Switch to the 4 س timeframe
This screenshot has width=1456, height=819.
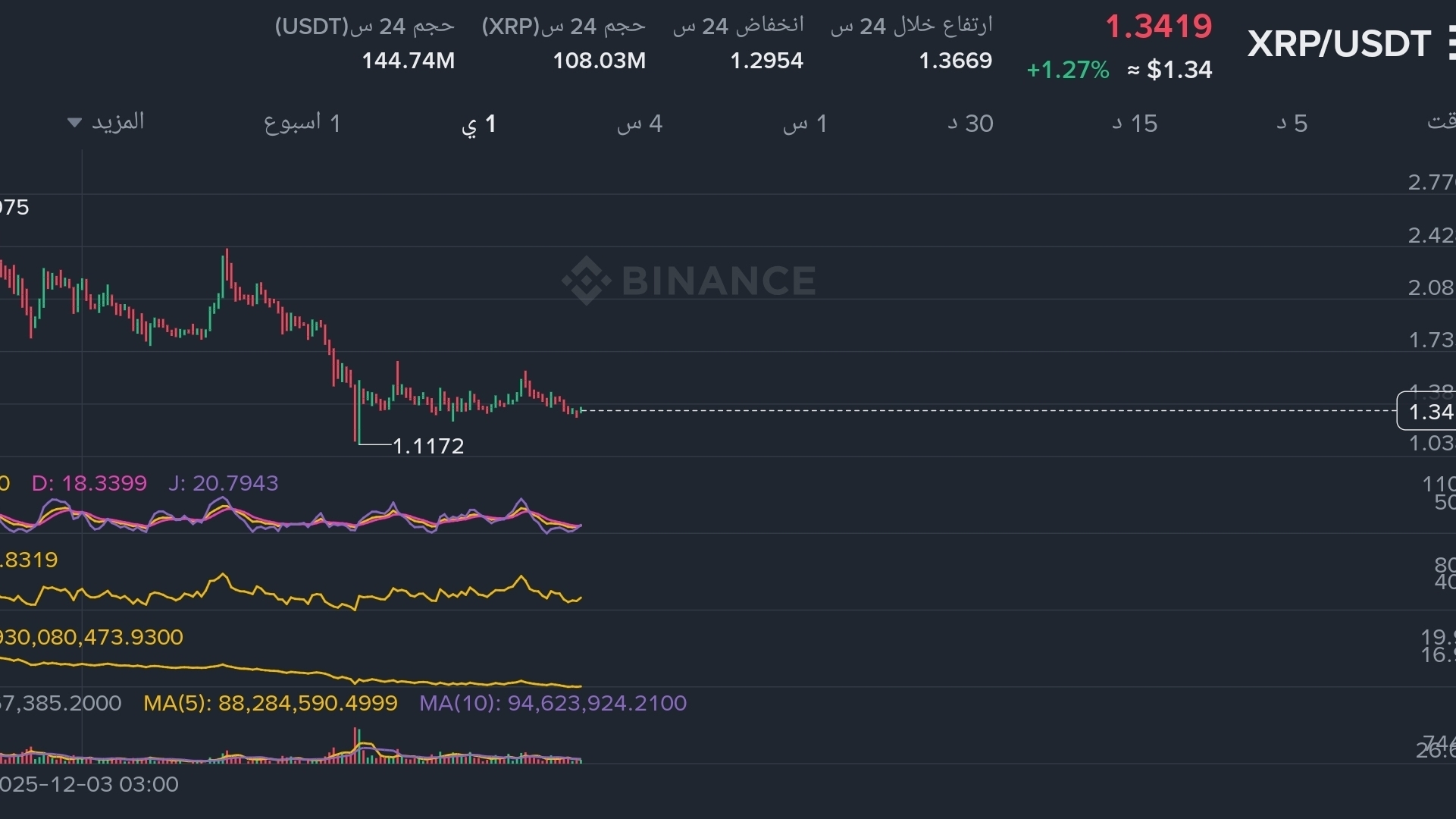coord(639,124)
